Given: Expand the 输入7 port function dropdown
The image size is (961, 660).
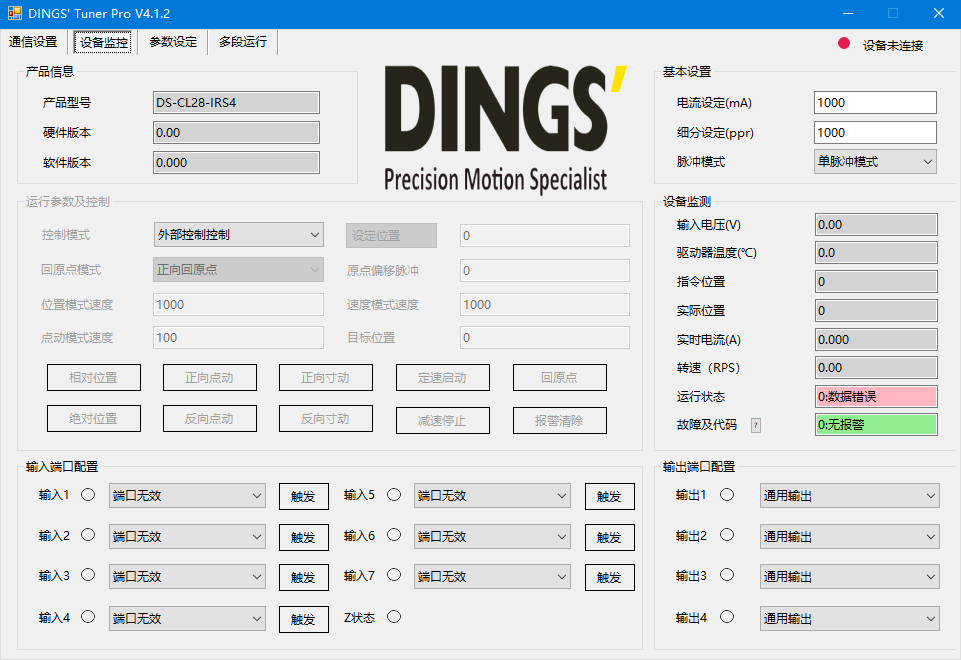Looking at the screenshot, I should point(492,577).
